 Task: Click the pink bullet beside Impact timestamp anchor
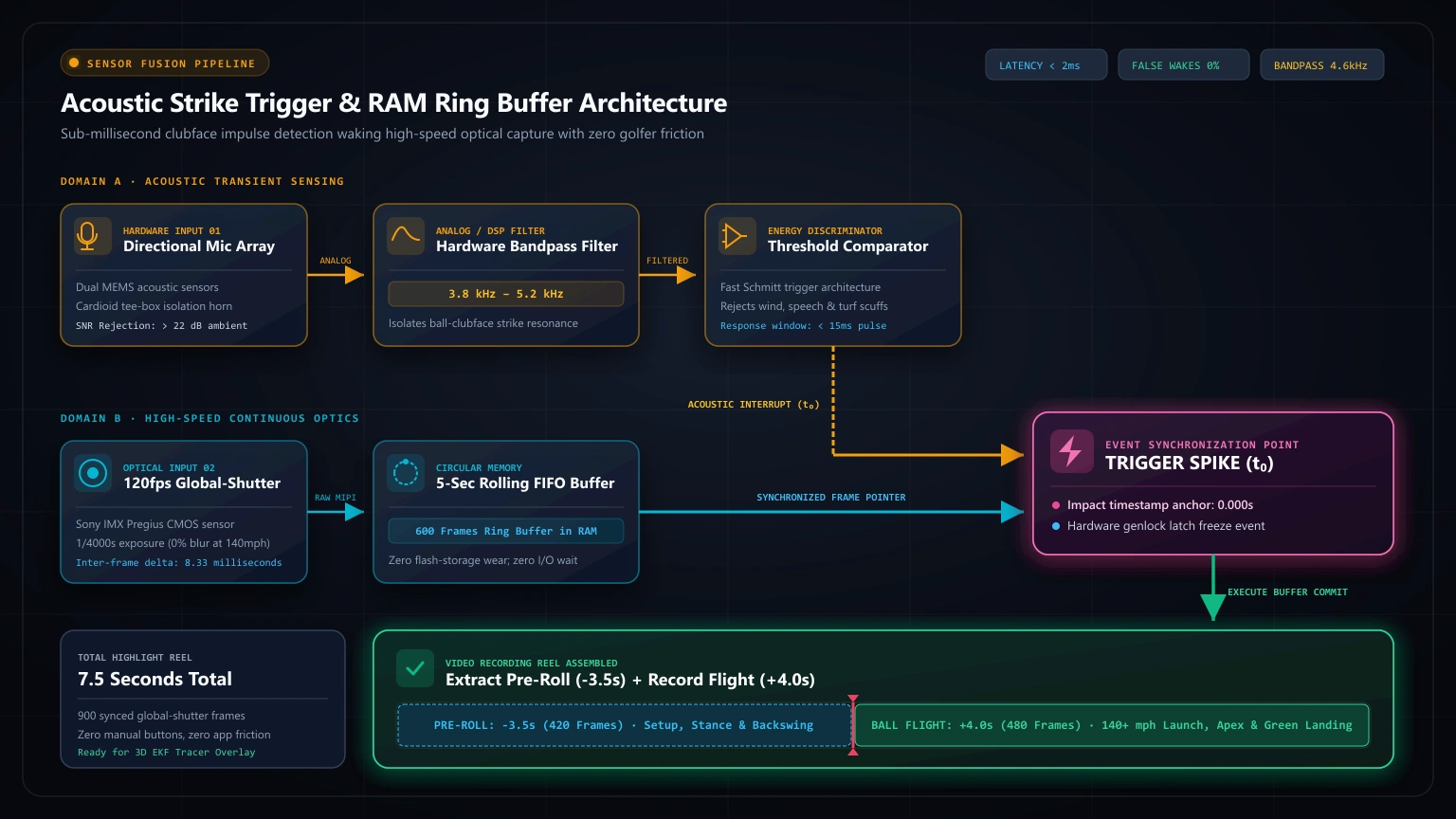click(1056, 505)
